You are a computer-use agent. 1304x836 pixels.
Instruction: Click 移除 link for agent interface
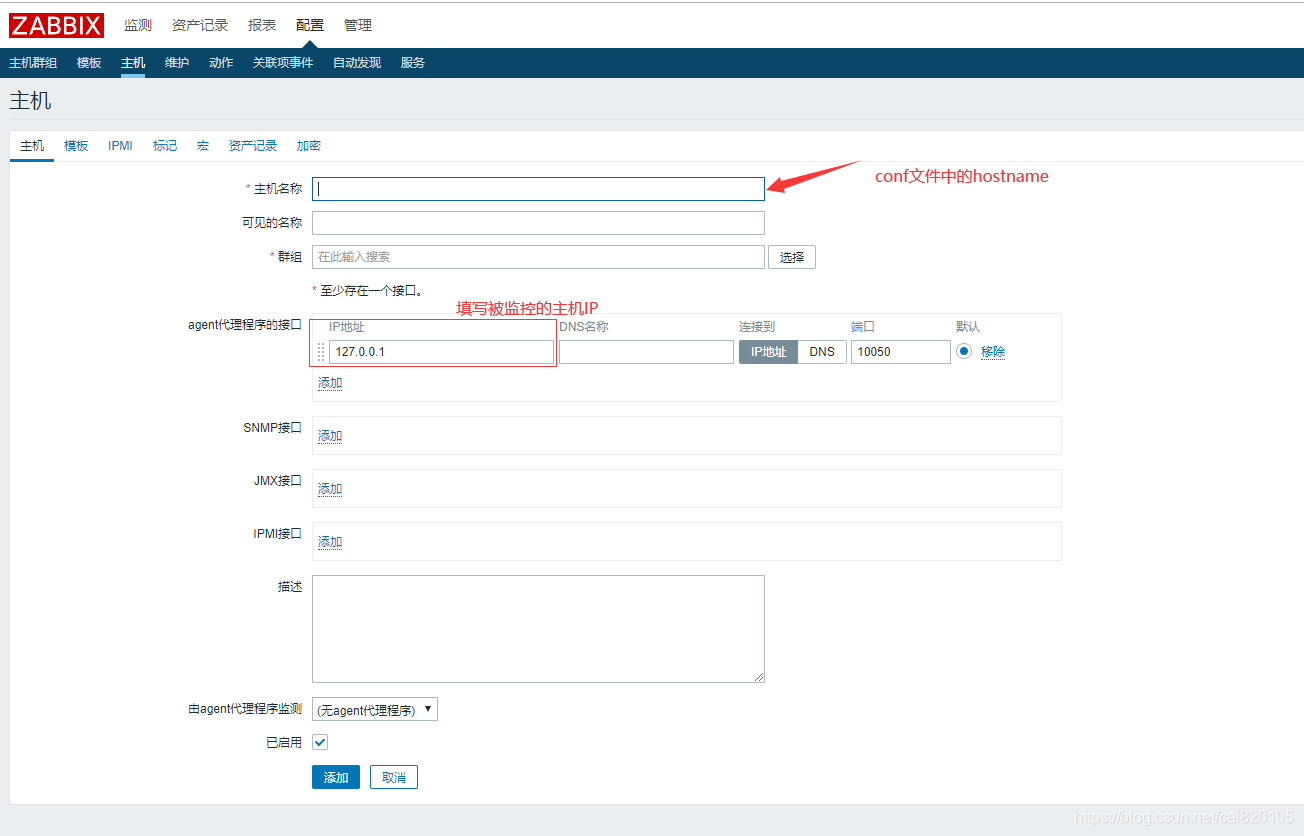tap(993, 352)
